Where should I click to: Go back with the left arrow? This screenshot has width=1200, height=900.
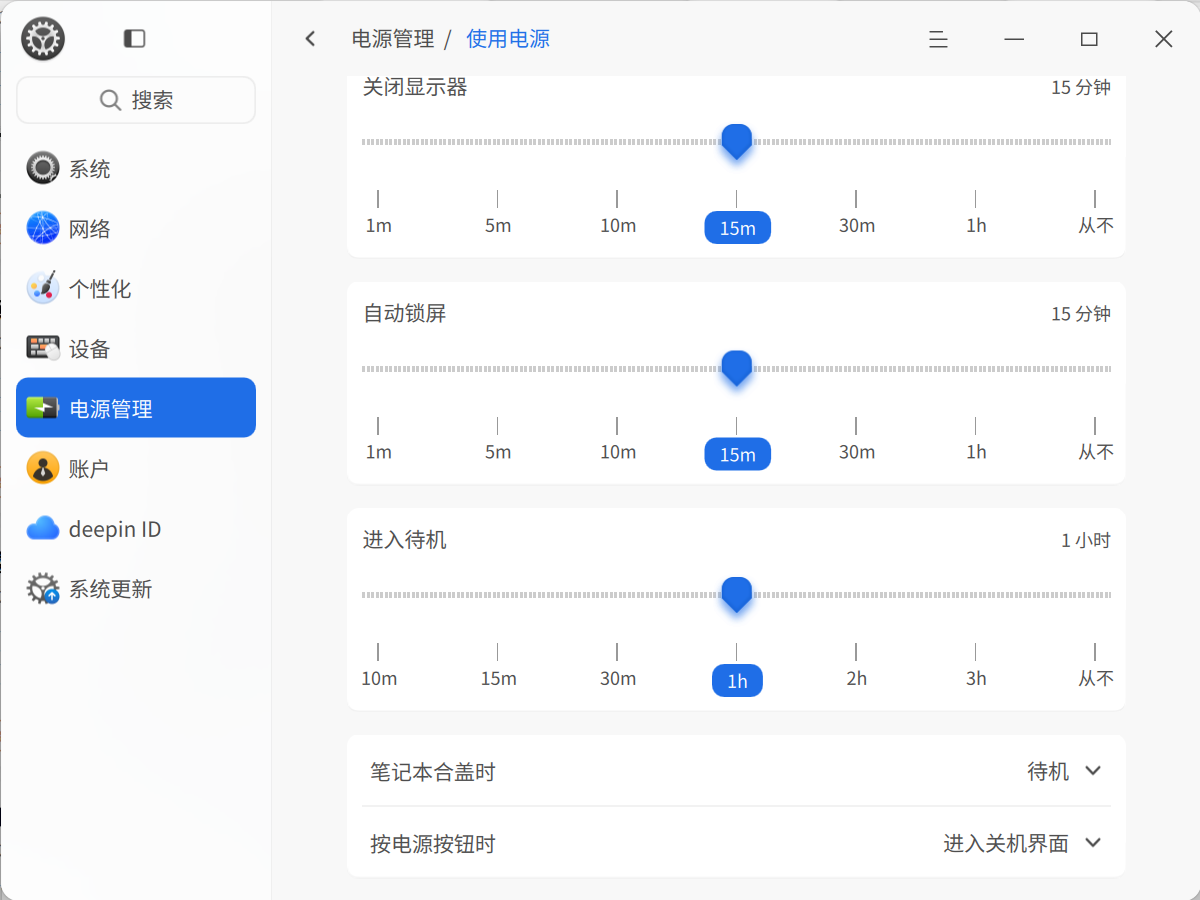(x=310, y=39)
